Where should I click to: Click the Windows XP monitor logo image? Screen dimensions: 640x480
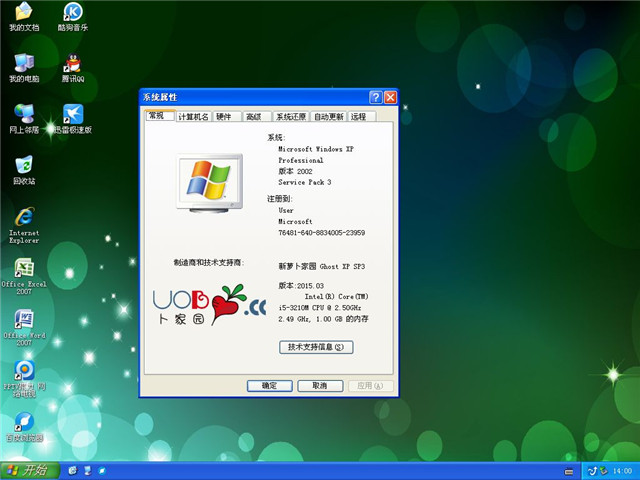210,182
